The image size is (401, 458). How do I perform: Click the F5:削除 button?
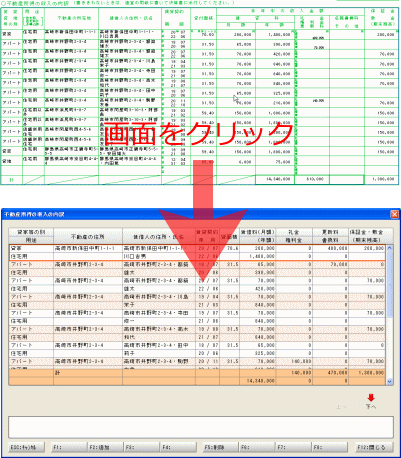point(221,447)
